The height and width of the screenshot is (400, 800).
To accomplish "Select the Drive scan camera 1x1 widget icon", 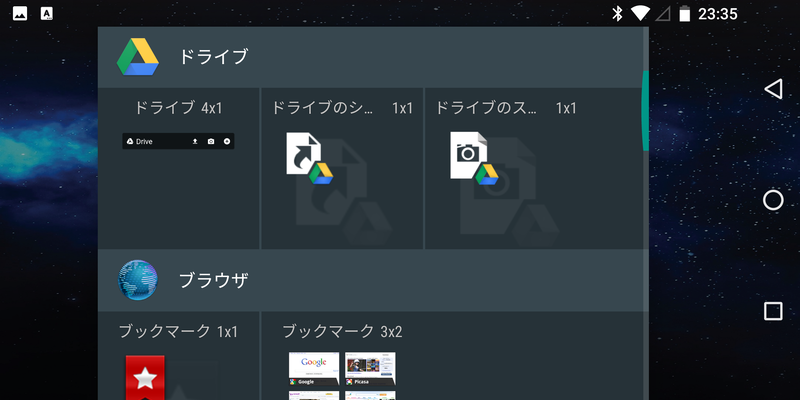I will 474,158.
